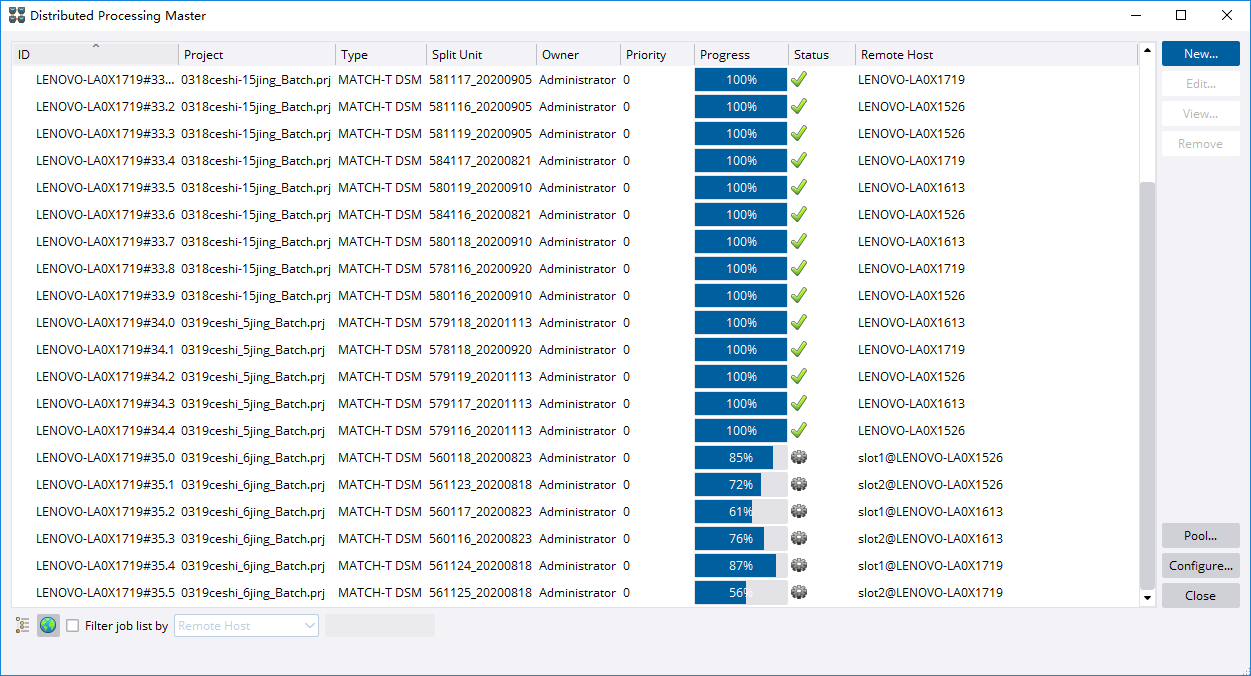The width and height of the screenshot is (1251, 676).
Task: Toggle the globe icon button
Action: [x=48, y=625]
